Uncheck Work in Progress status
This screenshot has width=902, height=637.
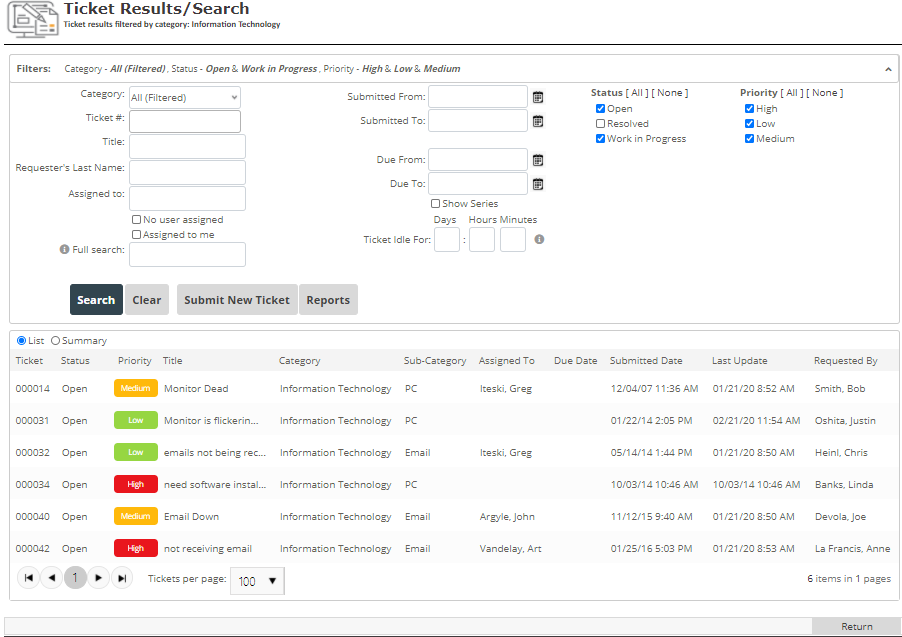point(601,139)
